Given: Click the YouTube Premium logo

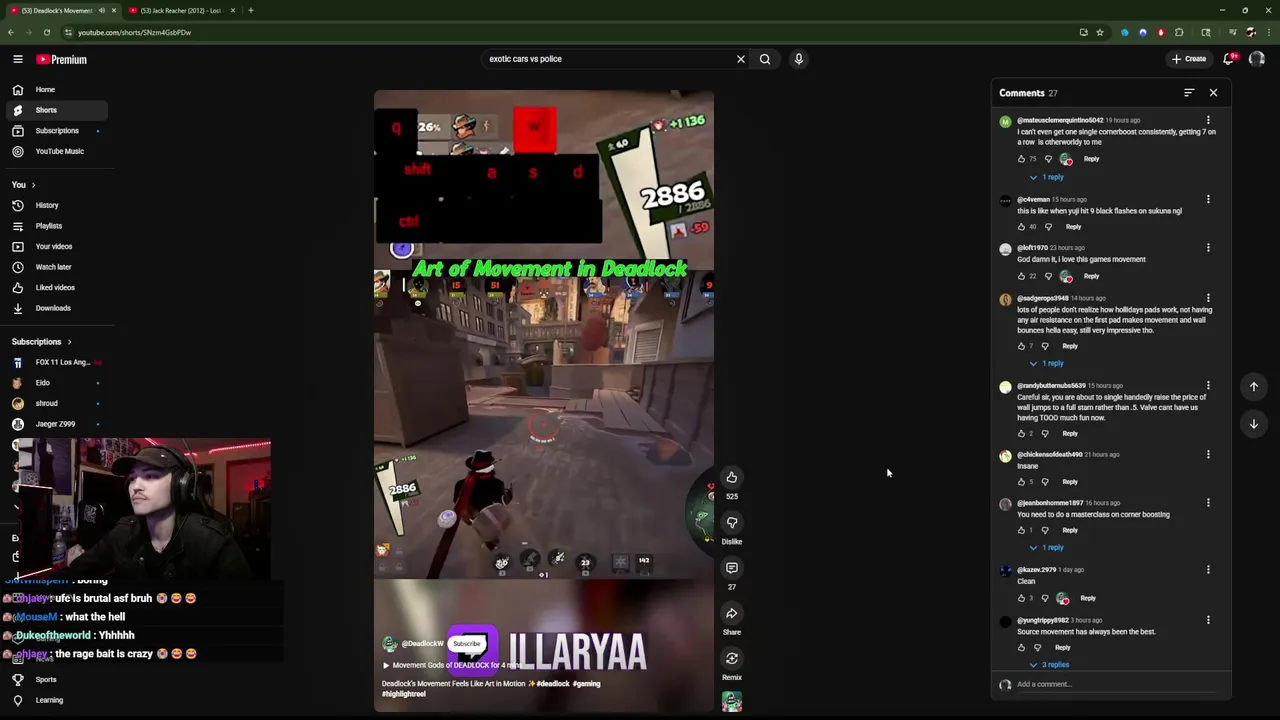Looking at the screenshot, I should [62, 59].
